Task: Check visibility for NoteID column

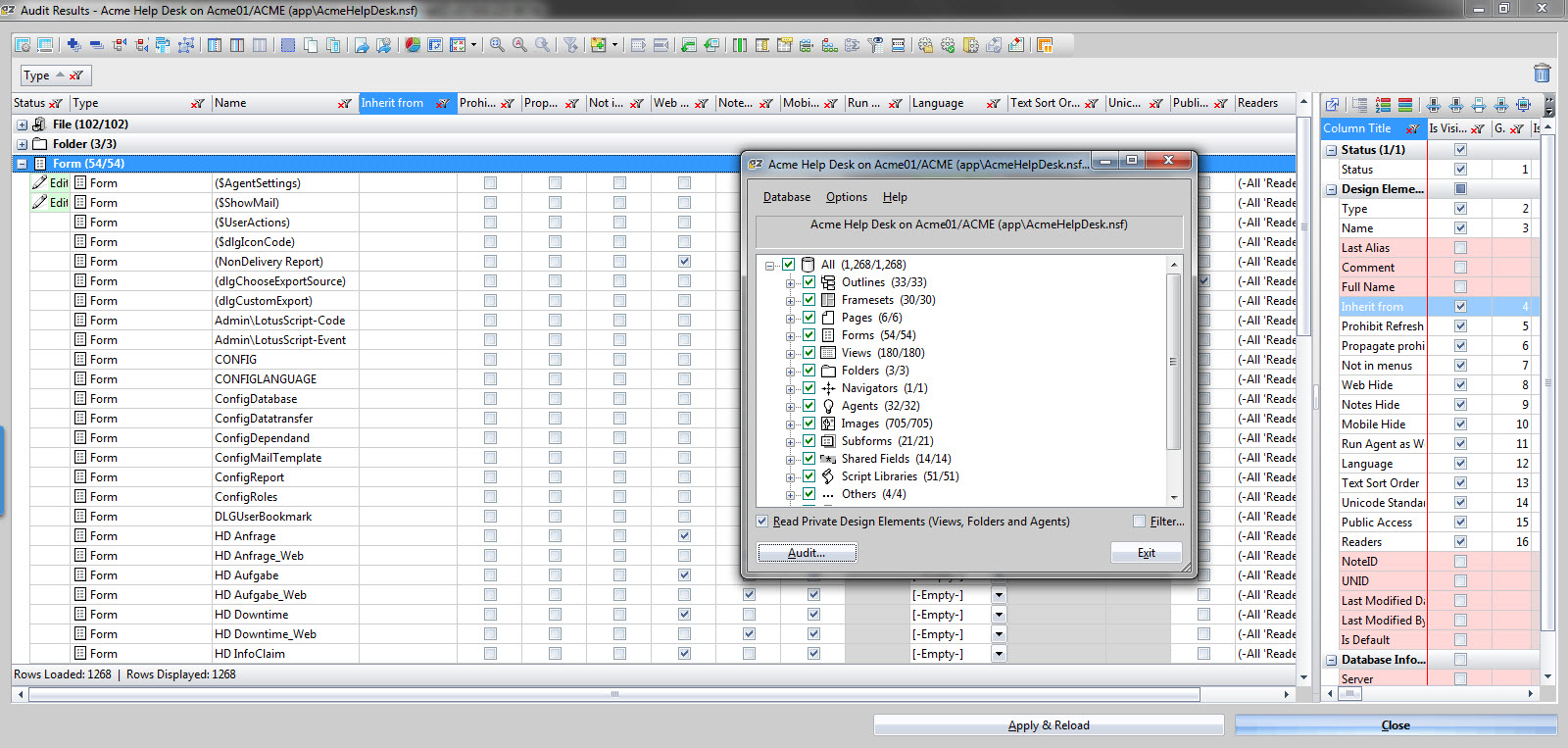Action: 1460,562
